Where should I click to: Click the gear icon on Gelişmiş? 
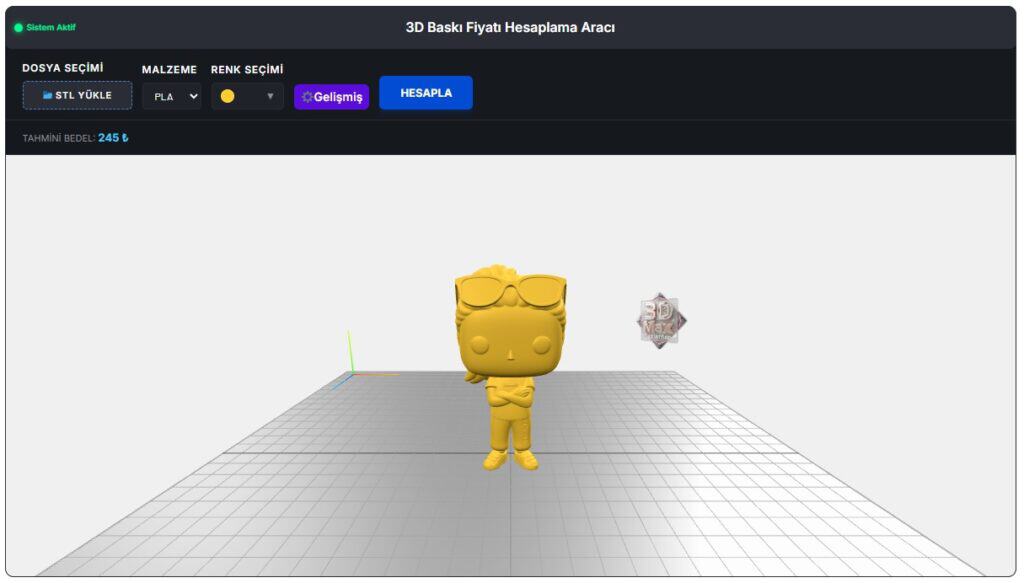[x=307, y=97]
